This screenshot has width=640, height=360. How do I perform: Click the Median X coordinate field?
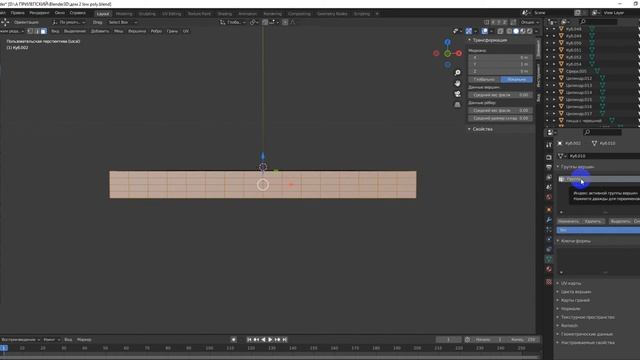[x=500, y=58]
